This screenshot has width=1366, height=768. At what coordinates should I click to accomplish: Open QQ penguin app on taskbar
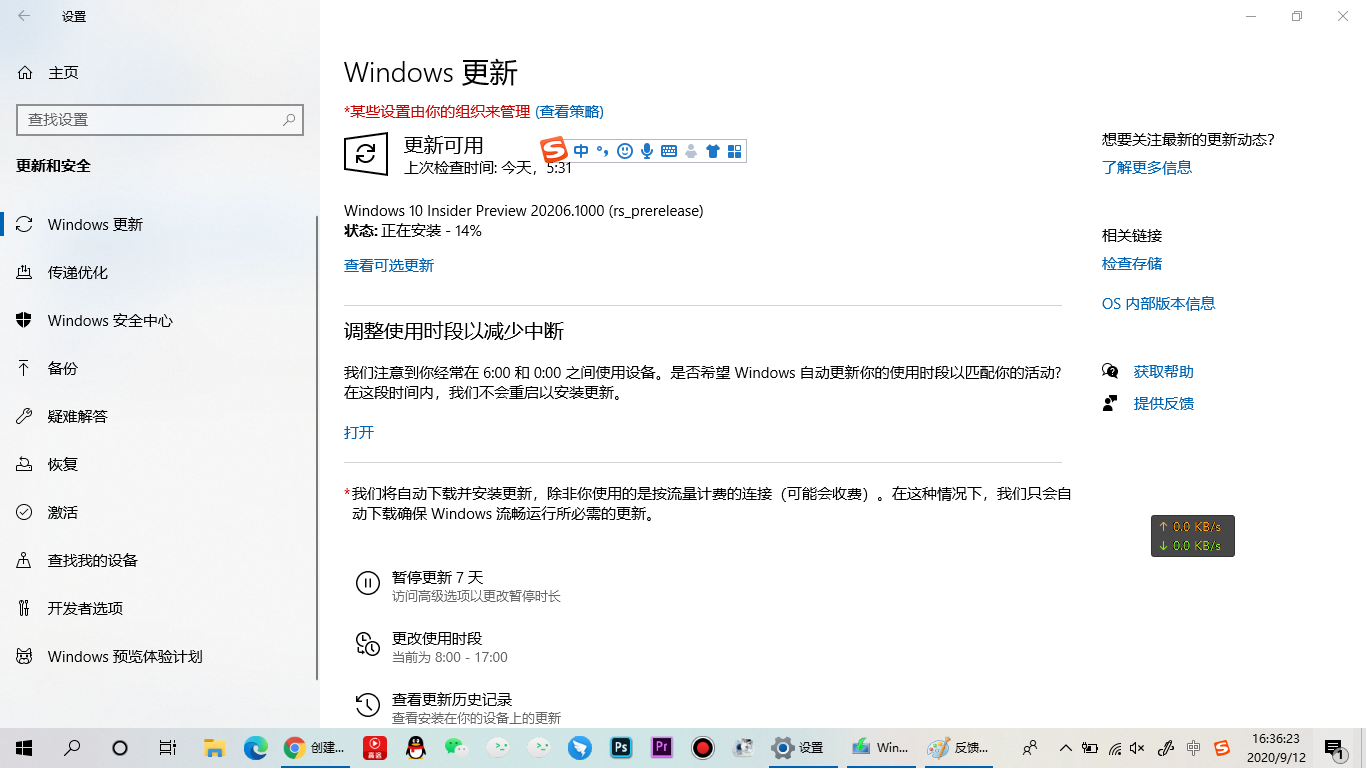tap(416, 747)
